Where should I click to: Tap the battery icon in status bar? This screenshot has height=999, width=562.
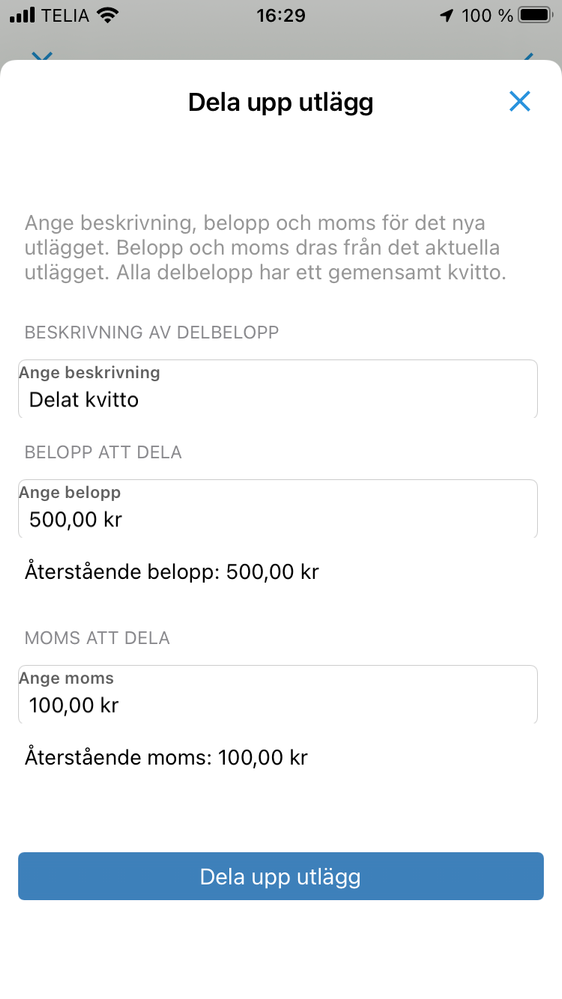(535, 15)
